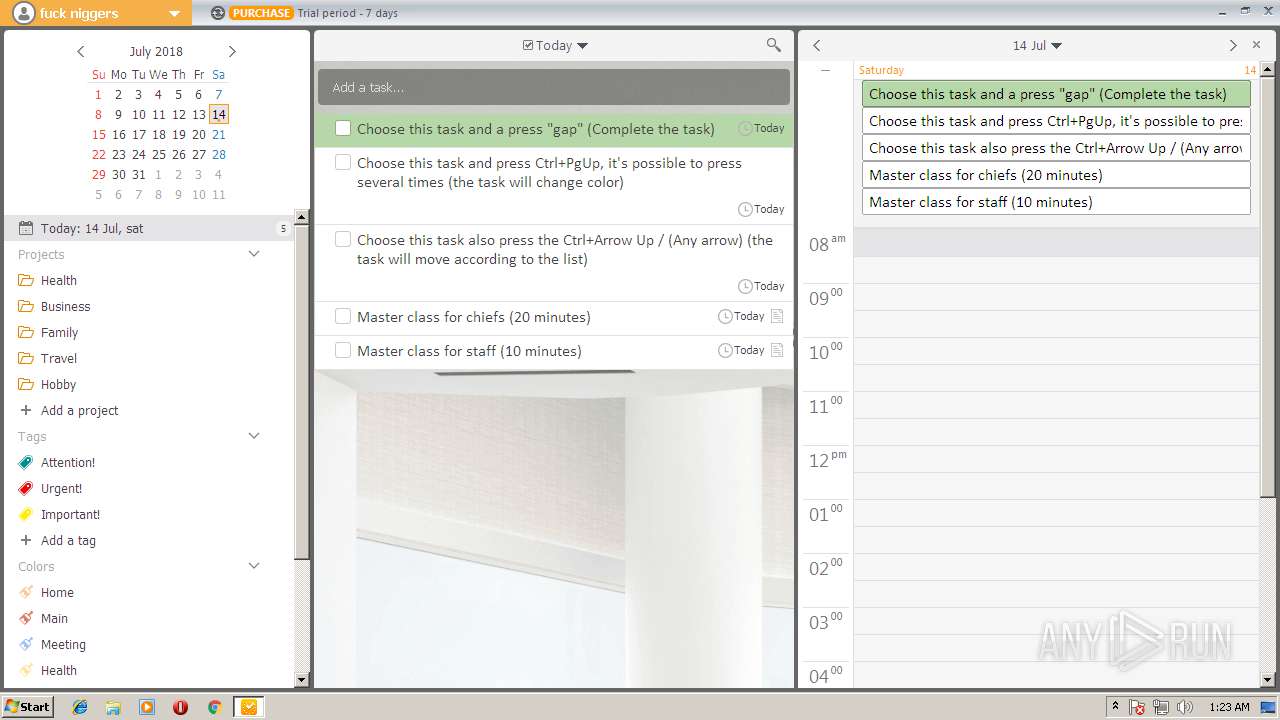Image resolution: width=1280 pixels, height=720 pixels.
Task: Click the Add a task input field
Action: pyautogui.click(x=554, y=87)
